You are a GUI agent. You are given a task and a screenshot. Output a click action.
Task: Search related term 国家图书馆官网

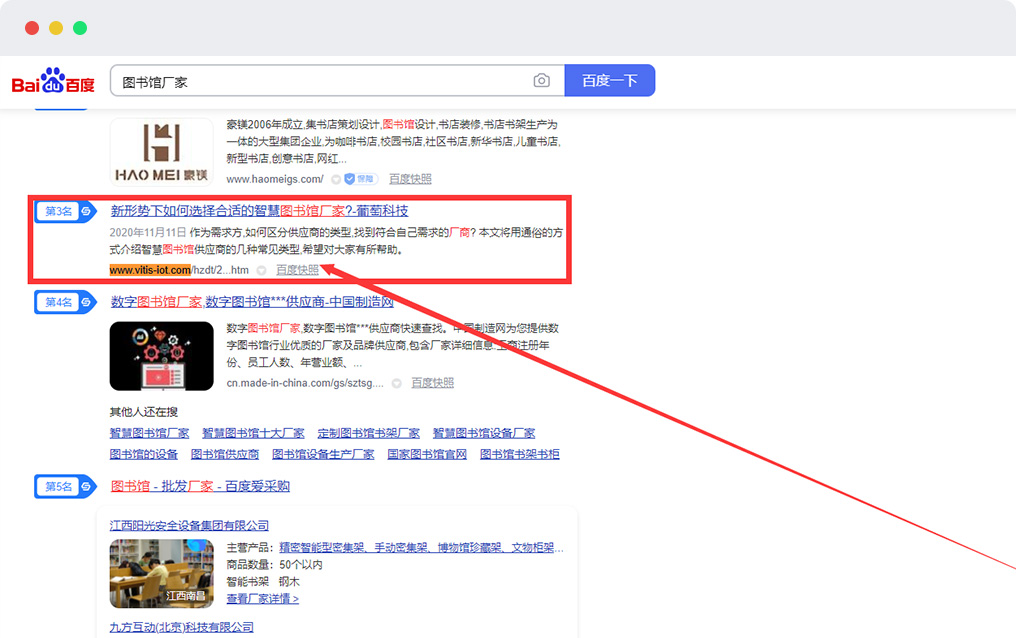point(427,454)
